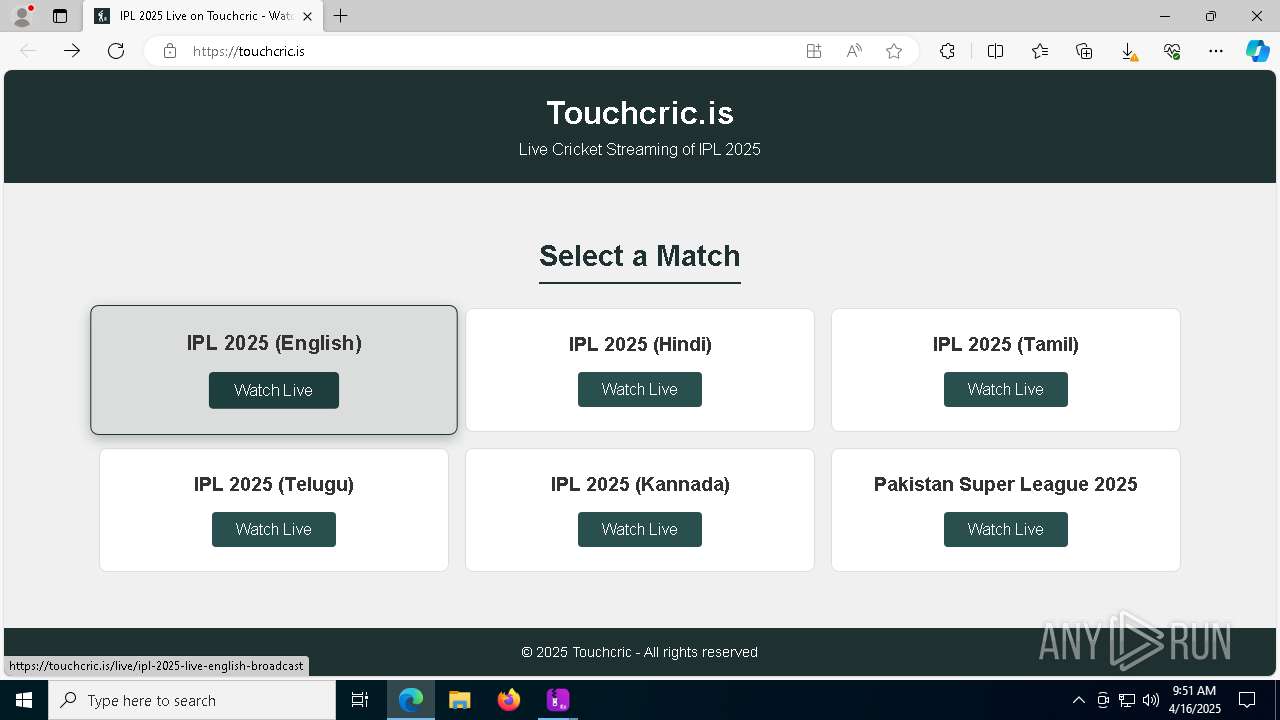Screen dimensions: 1280x720
Task: Click the IPL 2025 (Telugu) card title
Action: click(x=274, y=484)
